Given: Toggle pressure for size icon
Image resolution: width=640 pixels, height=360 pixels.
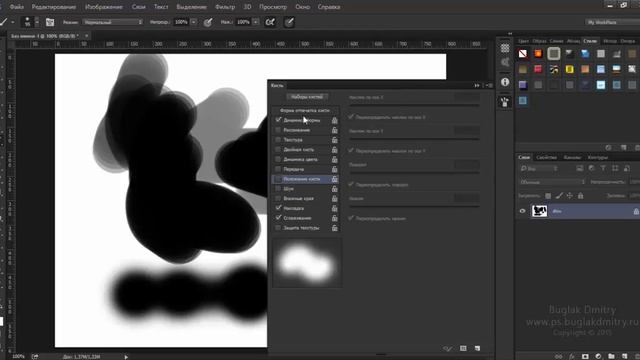Looking at the screenshot, I should (289, 22).
